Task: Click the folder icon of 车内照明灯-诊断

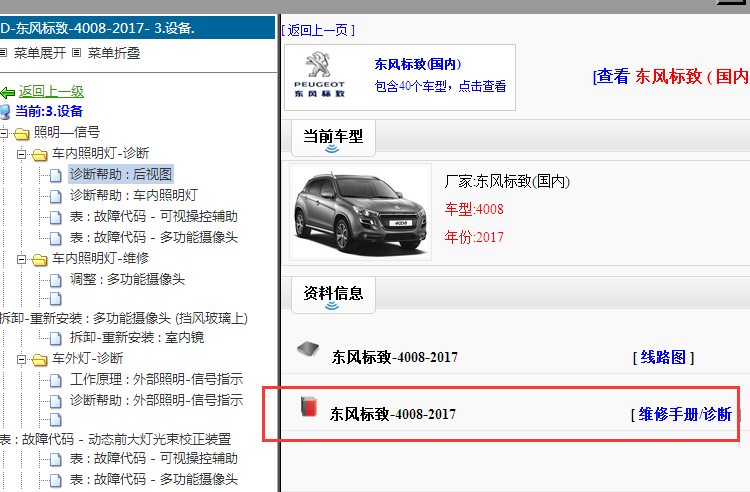Action: click(x=40, y=154)
